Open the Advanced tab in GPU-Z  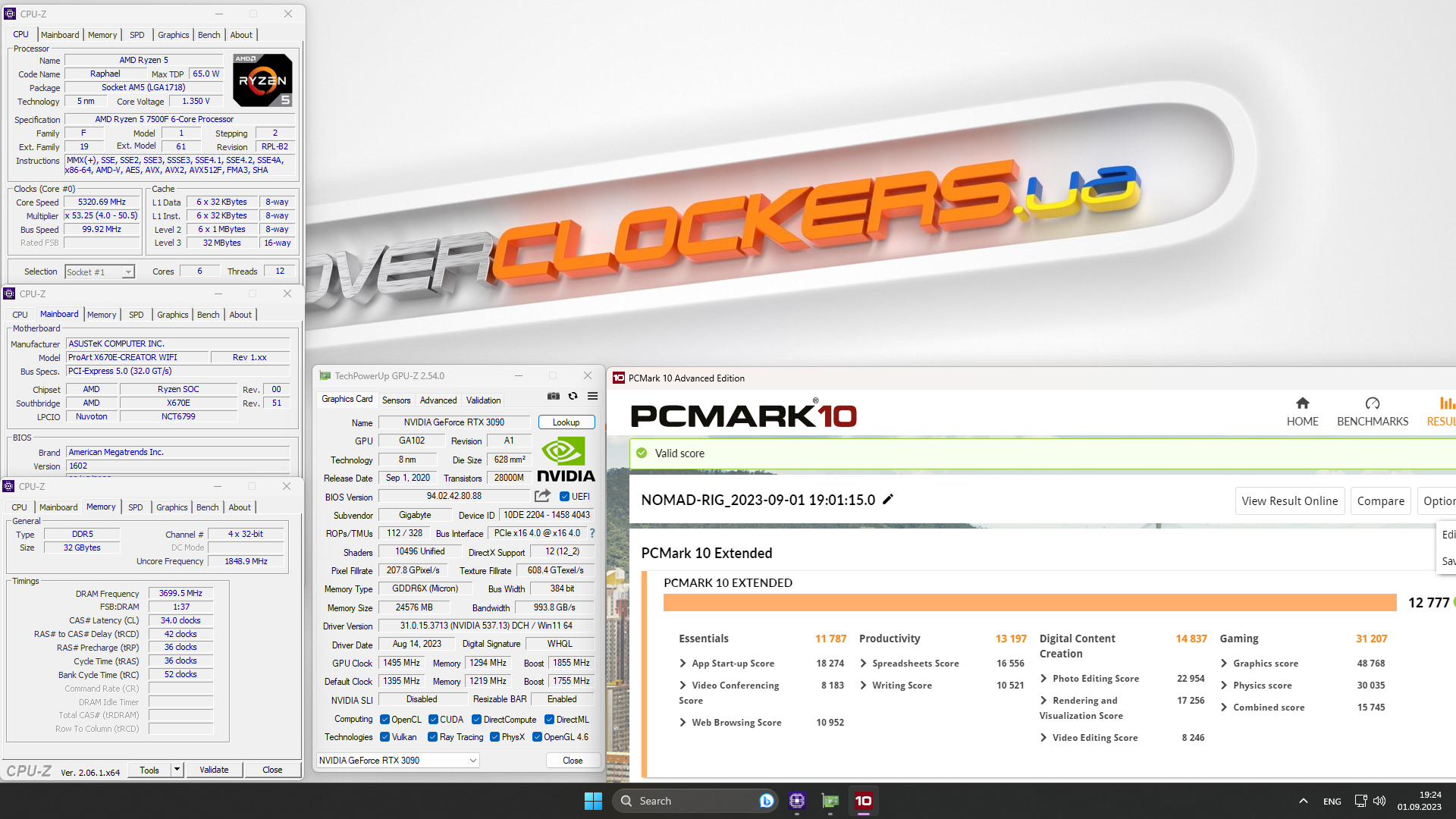click(438, 400)
